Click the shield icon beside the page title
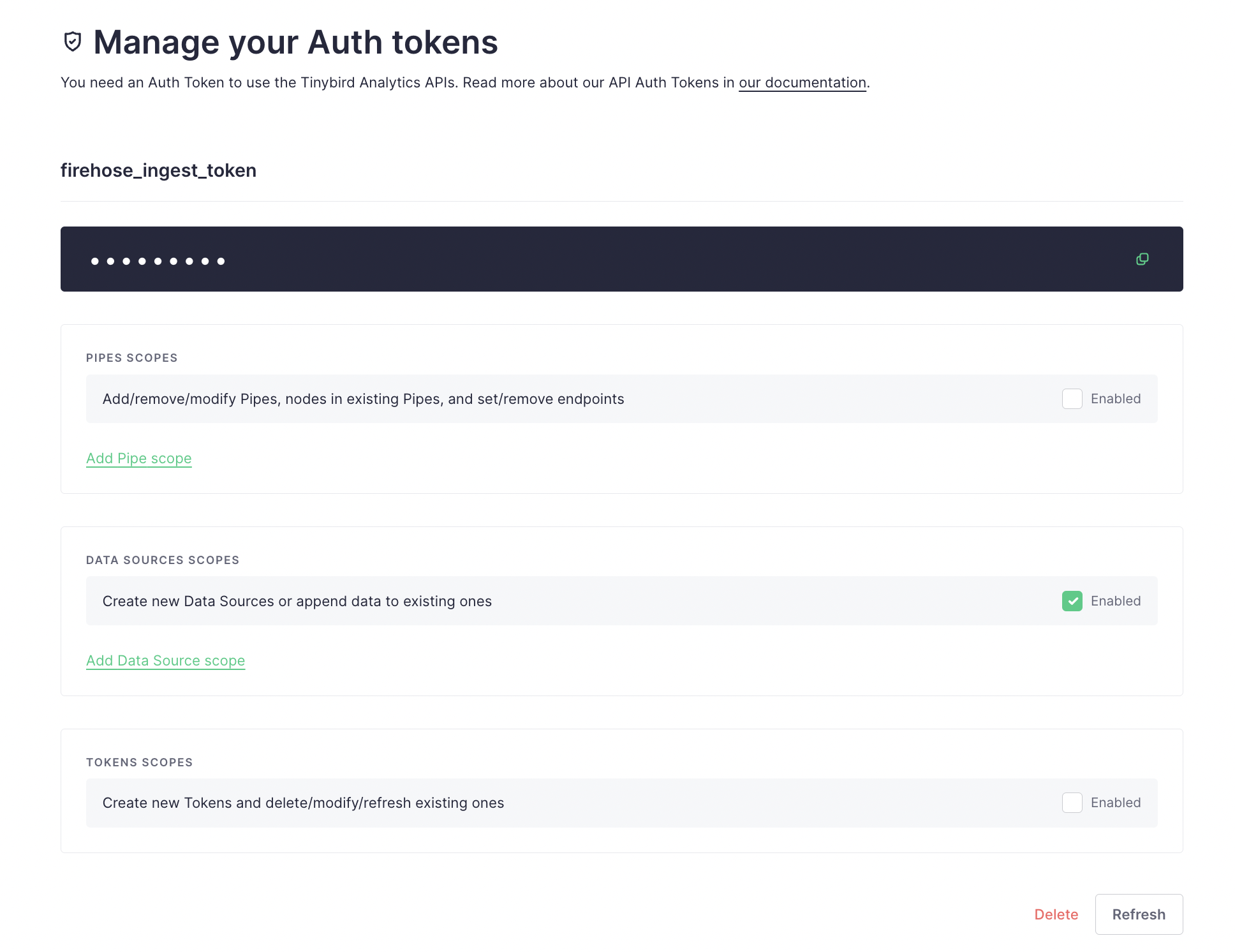This screenshot has height=952, width=1235. [73, 41]
